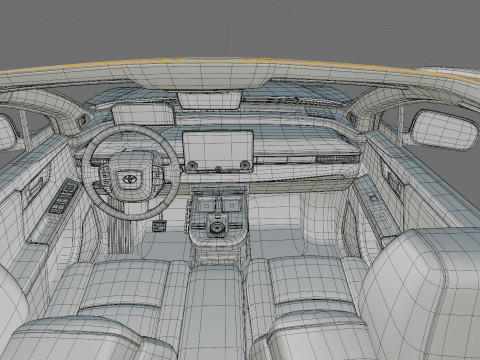480x360 pixels.
Task: Select the left cup holder on the console
Action: pos(206,204)
